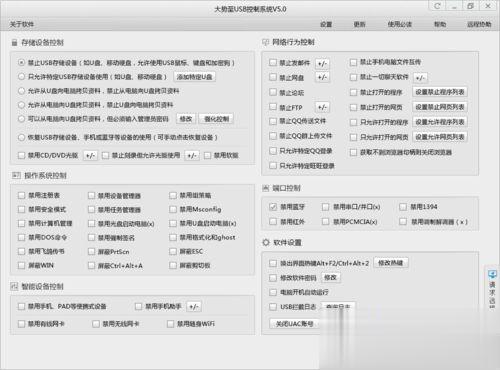500x370 pixels.
Task: Open the 帮助 menu
Action: pyautogui.click(x=440, y=24)
